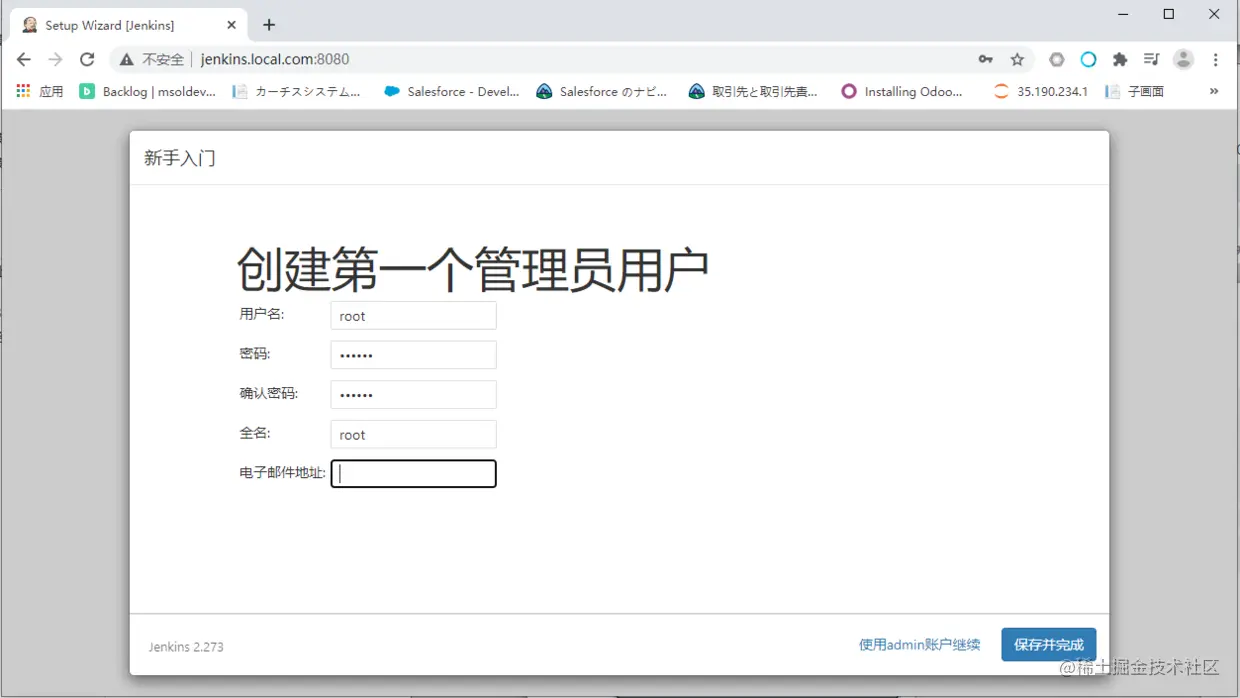Image resolution: width=1240 pixels, height=698 pixels.
Task: Click the 新手入门 header text
Action: click(180, 158)
